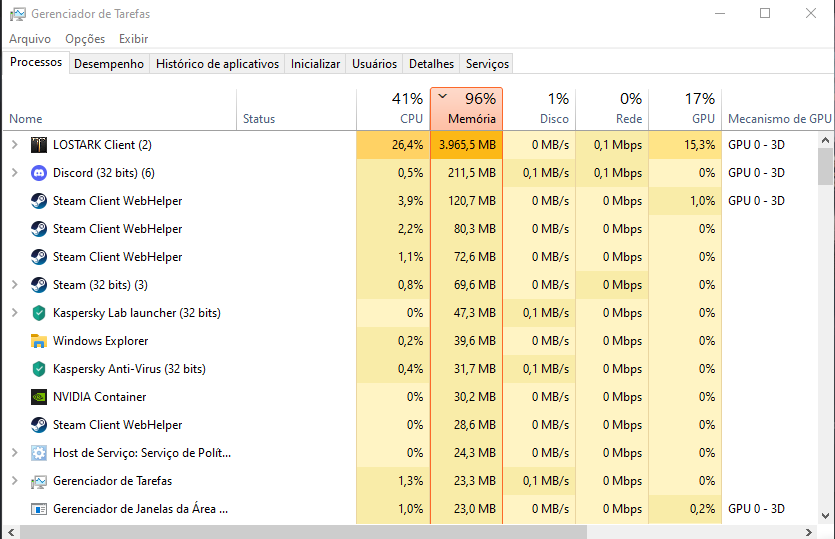The width and height of the screenshot is (835, 539).
Task: Open the Usuários tab
Action: [374, 64]
